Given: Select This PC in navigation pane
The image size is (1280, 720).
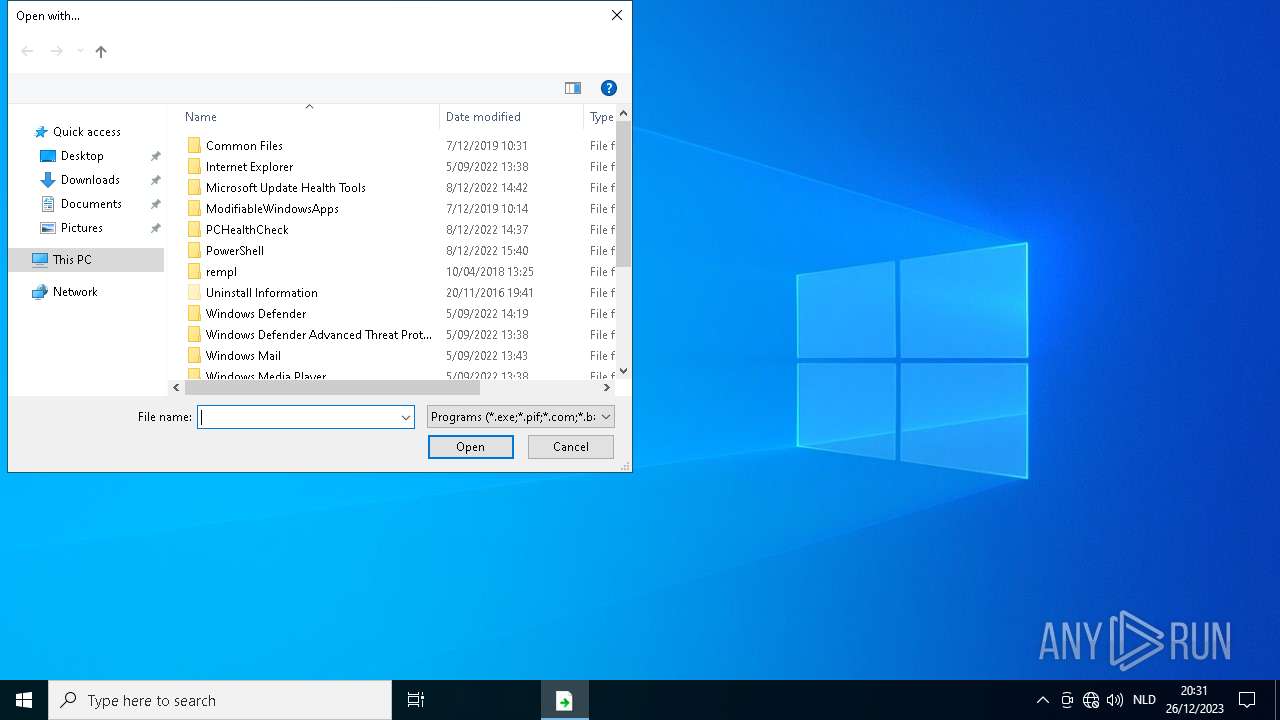Looking at the screenshot, I should tap(72, 260).
